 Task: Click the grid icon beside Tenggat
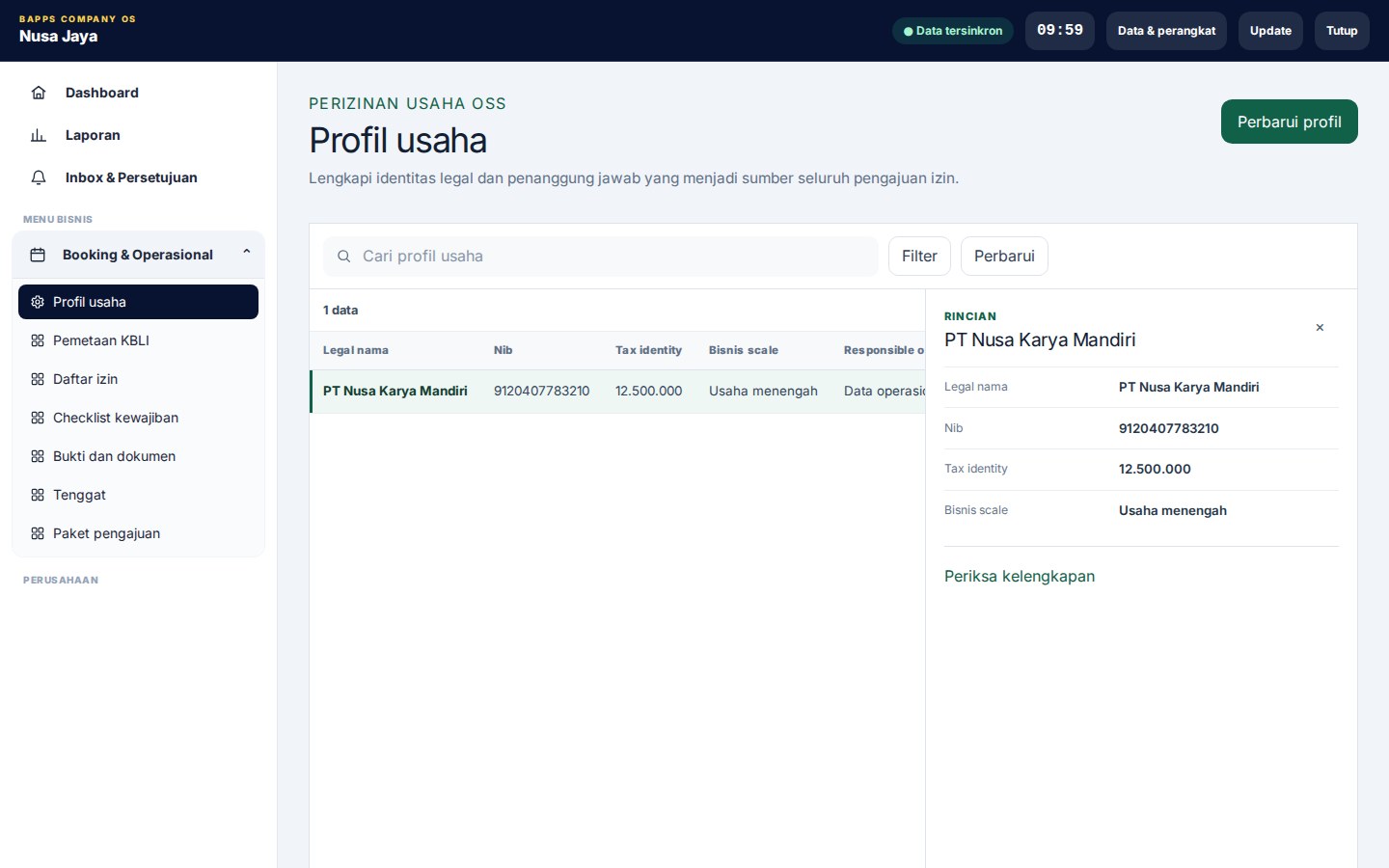click(x=38, y=495)
